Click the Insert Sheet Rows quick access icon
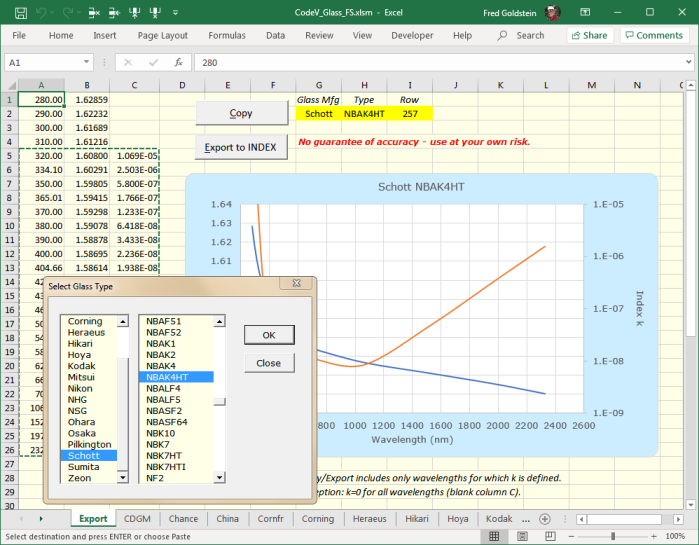 tap(115, 13)
